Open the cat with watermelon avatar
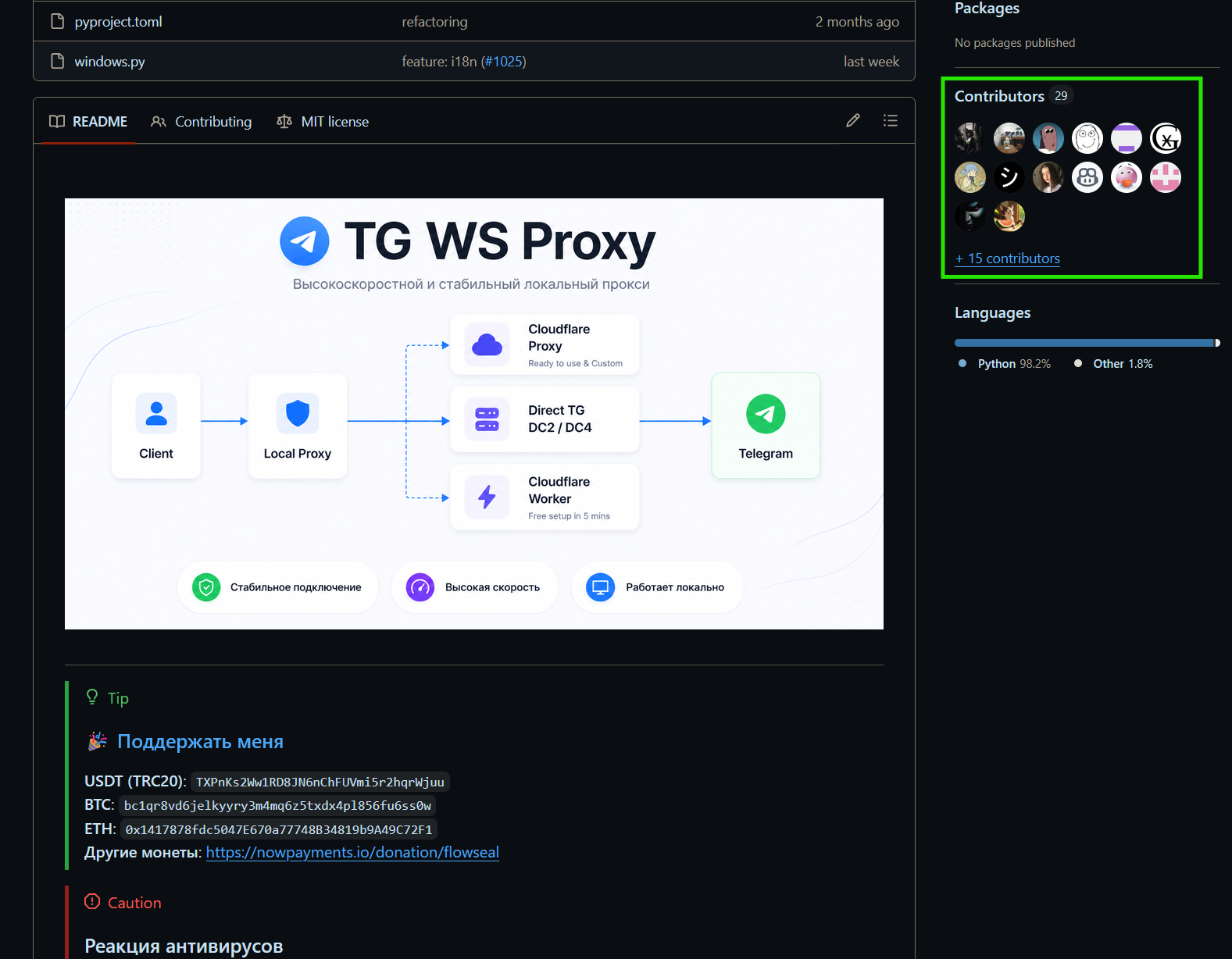This screenshot has width=1232, height=959. pos(1009,216)
